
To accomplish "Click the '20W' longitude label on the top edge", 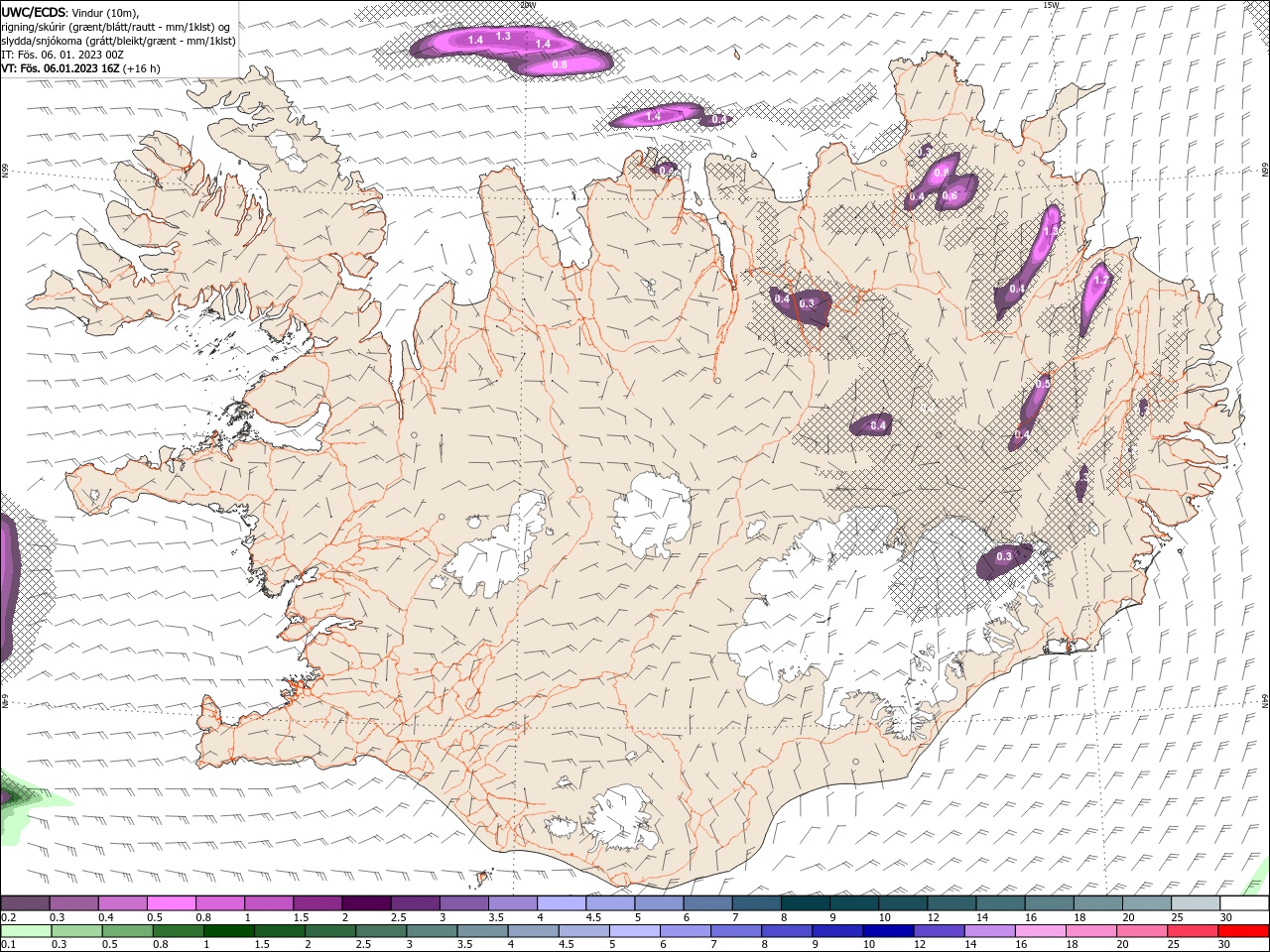I will click(527, 5).
